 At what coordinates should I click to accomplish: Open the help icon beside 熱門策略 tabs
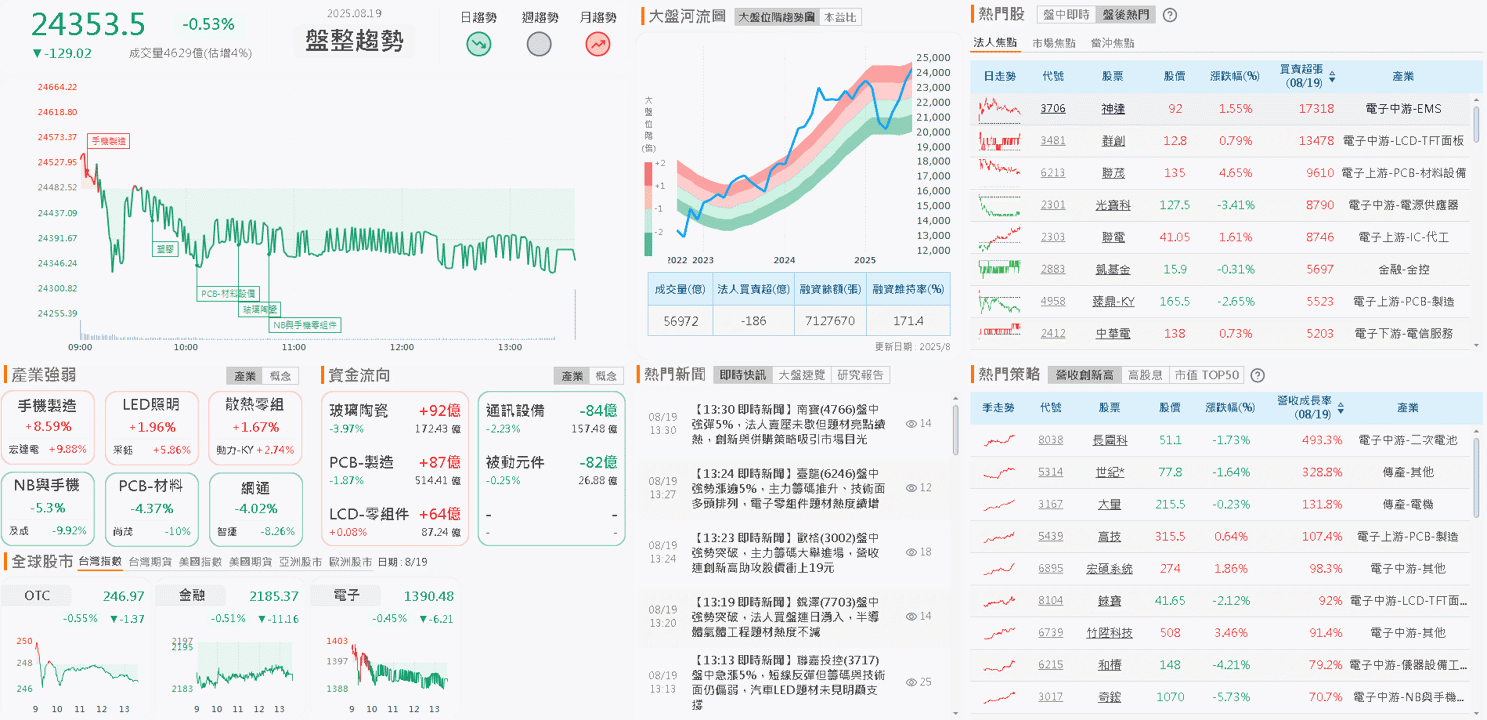click(x=1257, y=375)
